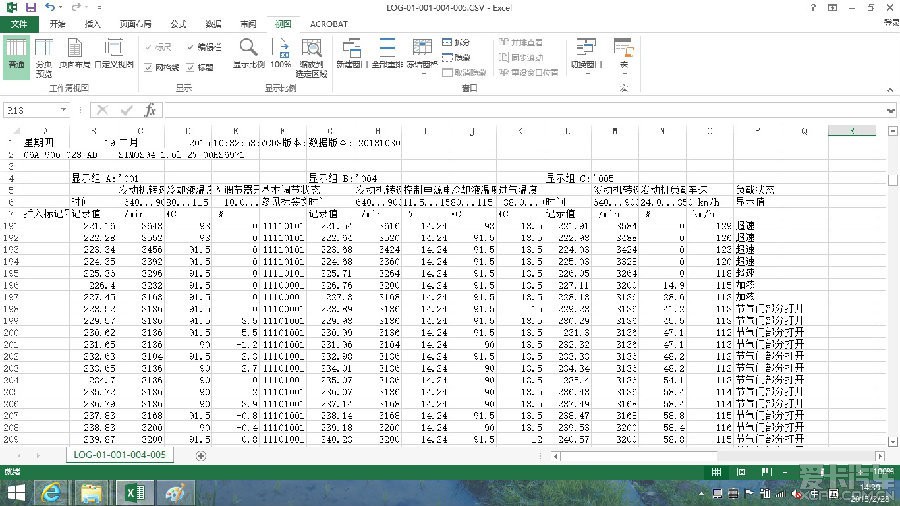Image resolution: width=900 pixels, height=506 pixels.
Task: Click vertical scrollbar down arrow
Action: 893,441
